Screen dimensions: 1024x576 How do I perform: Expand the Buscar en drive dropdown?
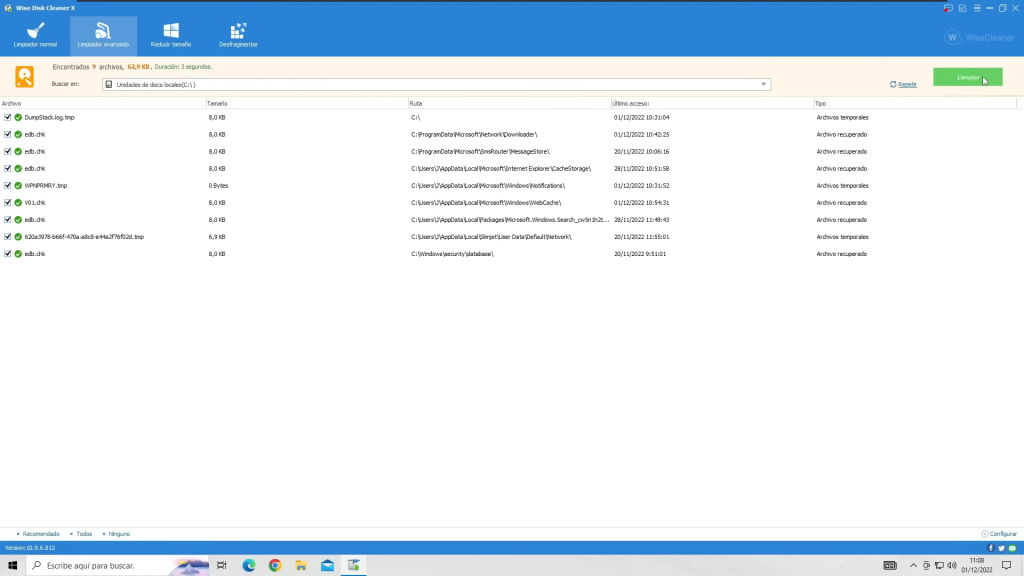click(764, 85)
